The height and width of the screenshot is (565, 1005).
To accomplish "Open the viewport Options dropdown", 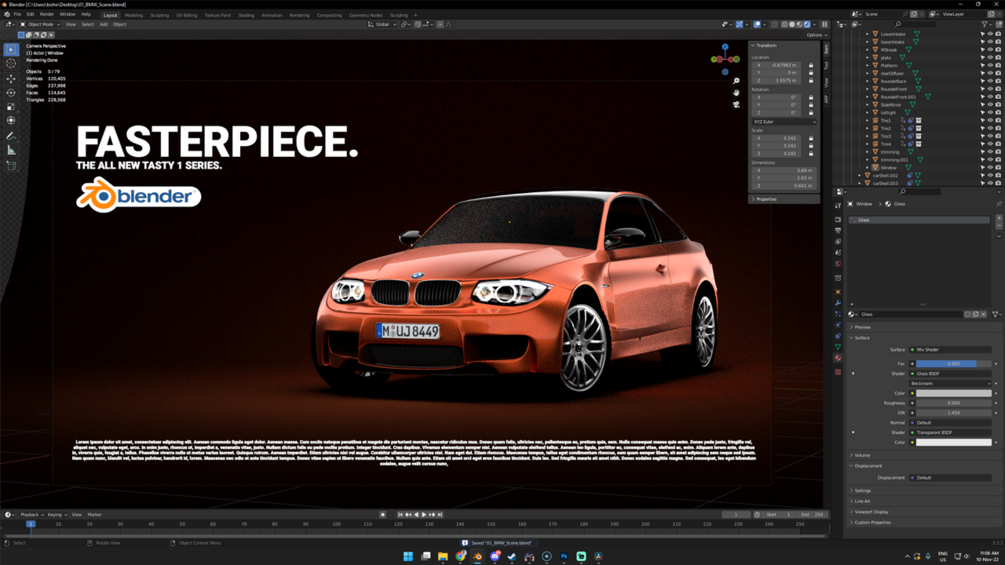I will (815, 35).
